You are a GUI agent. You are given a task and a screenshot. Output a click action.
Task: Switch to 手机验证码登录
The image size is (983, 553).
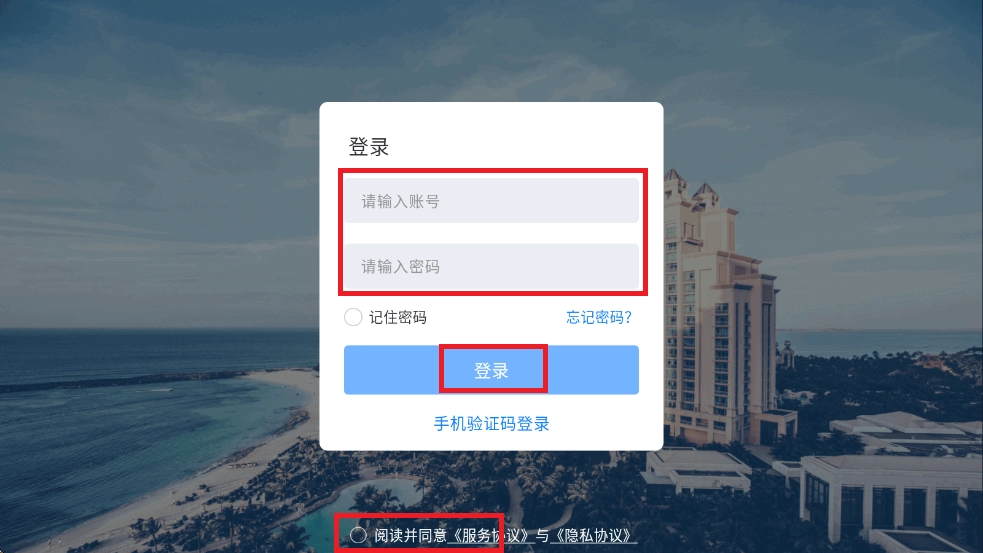pos(491,424)
